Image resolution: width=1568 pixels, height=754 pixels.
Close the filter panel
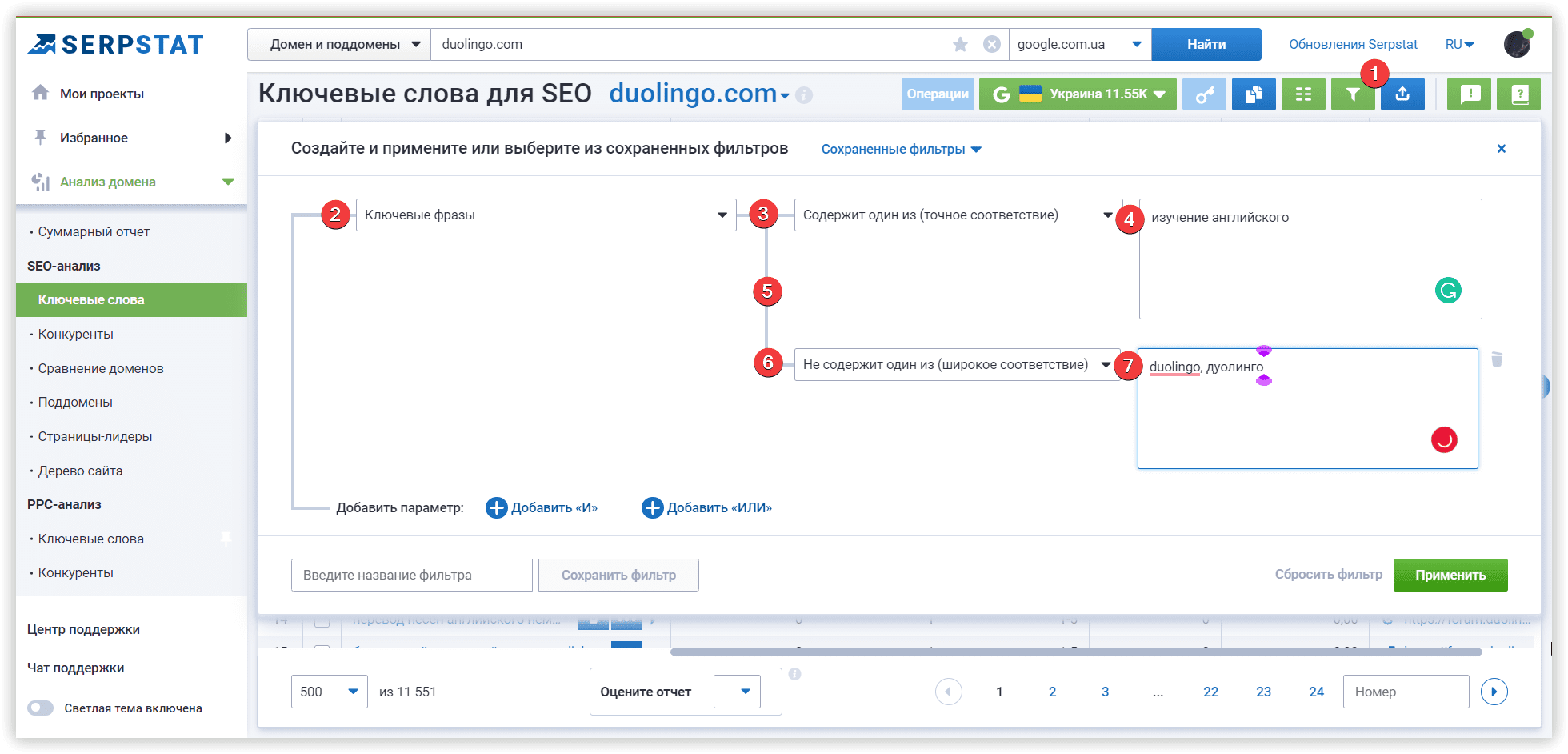[x=1502, y=149]
